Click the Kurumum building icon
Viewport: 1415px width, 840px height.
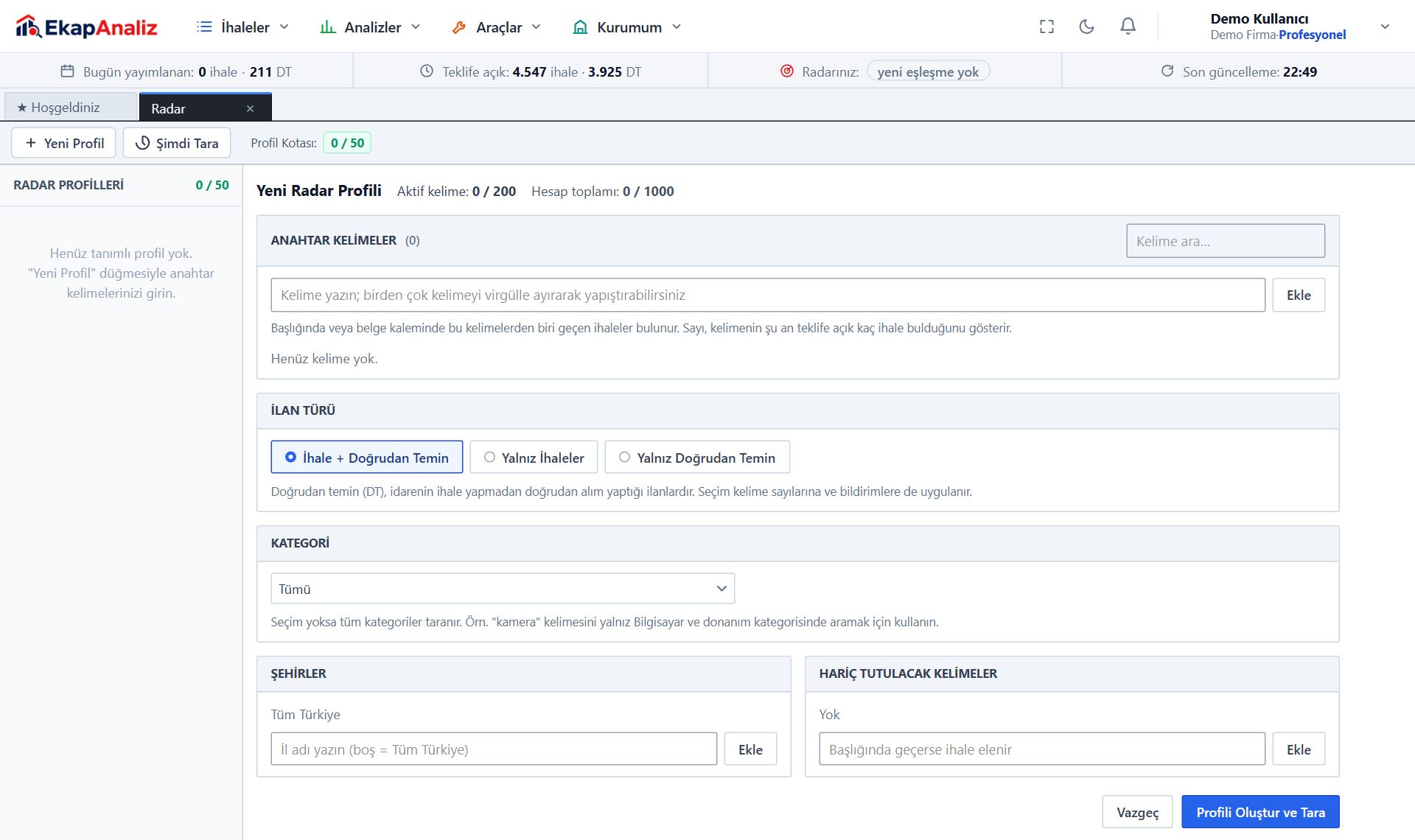pos(581,27)
